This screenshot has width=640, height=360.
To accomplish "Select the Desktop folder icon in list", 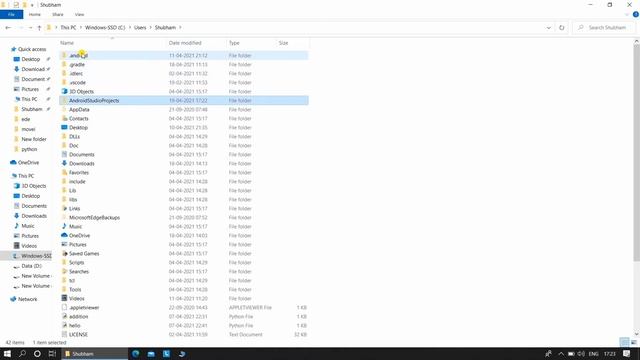I will tap(64, 127).
